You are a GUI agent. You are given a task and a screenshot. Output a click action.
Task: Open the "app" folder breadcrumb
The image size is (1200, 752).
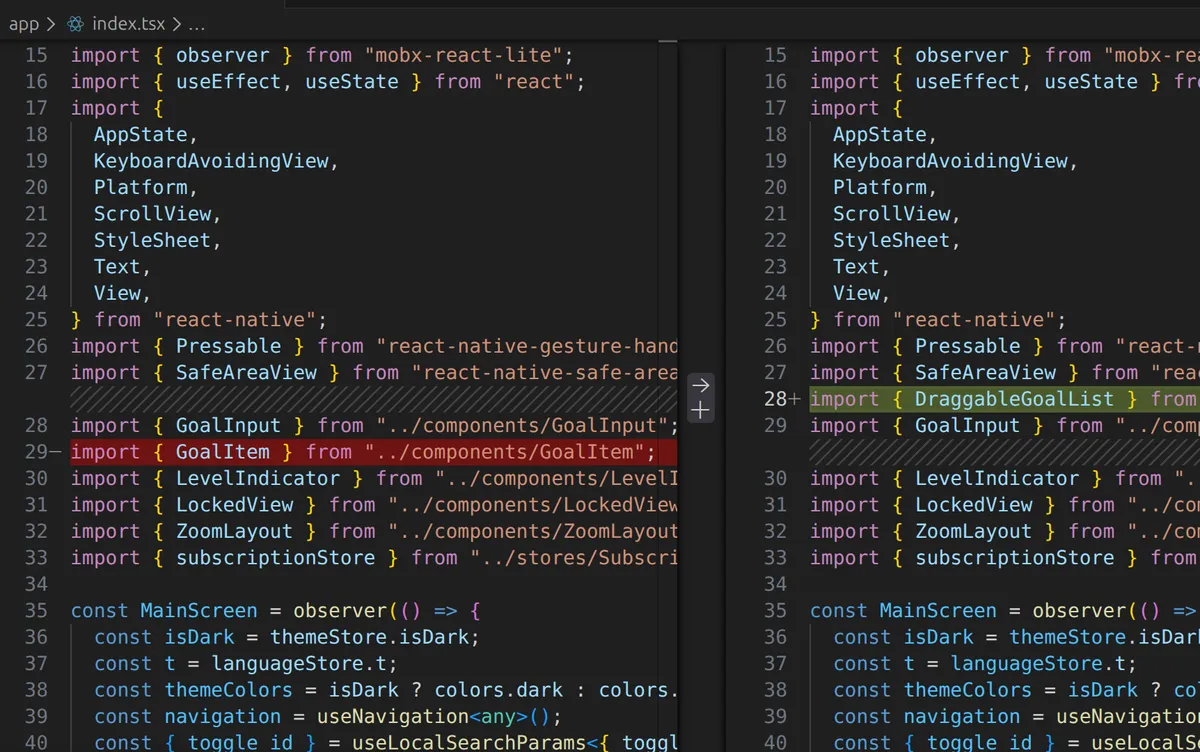point(24,23)
